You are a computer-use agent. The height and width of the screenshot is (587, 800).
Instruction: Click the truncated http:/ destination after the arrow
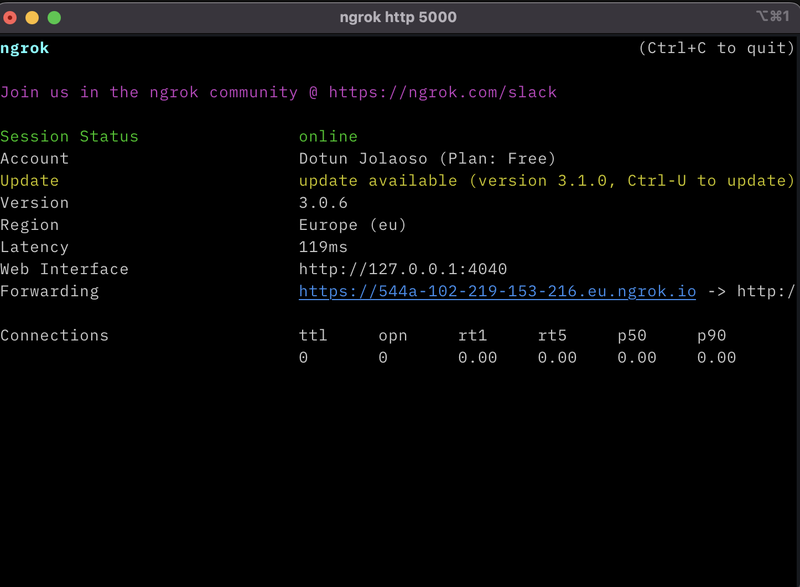coord(767,291)
